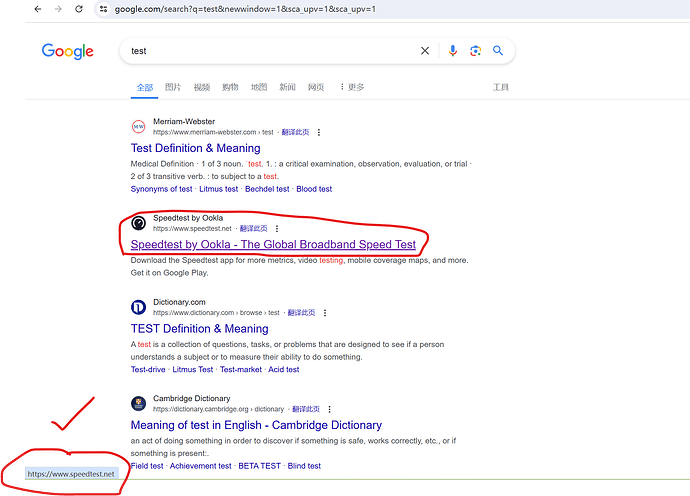Open 'Test-market' sitelink

pos(241,370)
